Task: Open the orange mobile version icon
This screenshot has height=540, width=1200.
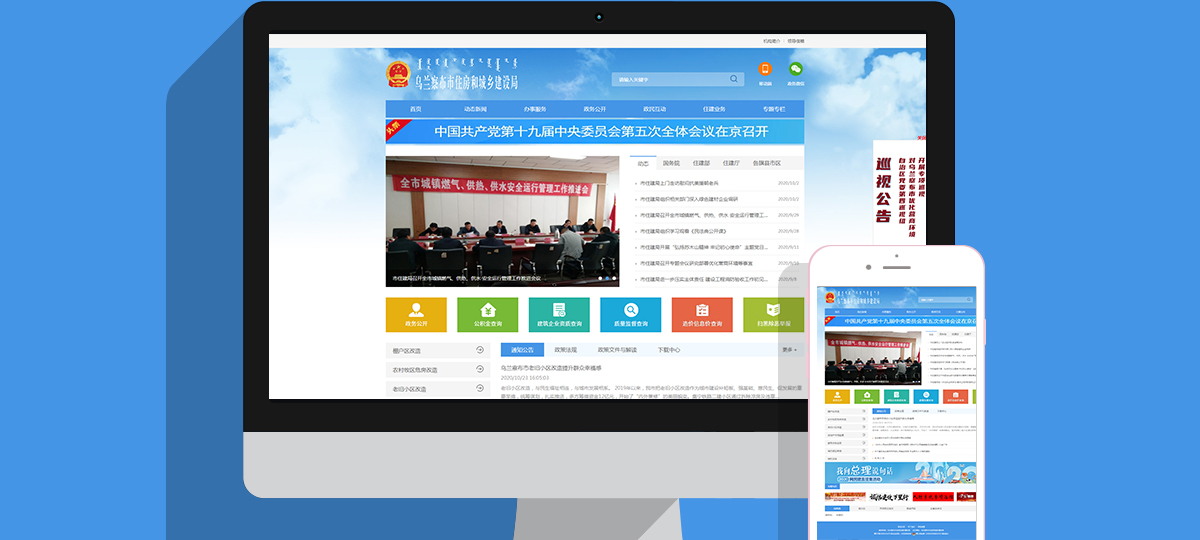Action: pyautogui.click(x=765, y=70)
